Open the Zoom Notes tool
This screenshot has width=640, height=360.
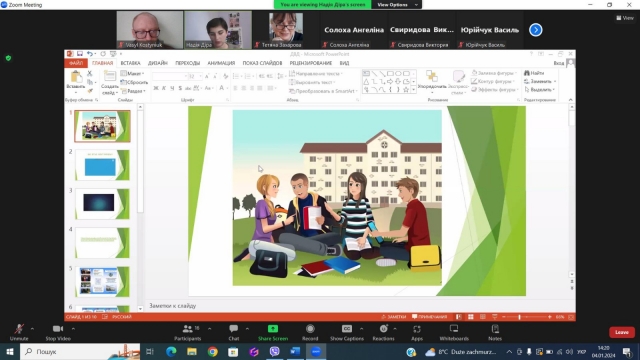pos(495,332)
